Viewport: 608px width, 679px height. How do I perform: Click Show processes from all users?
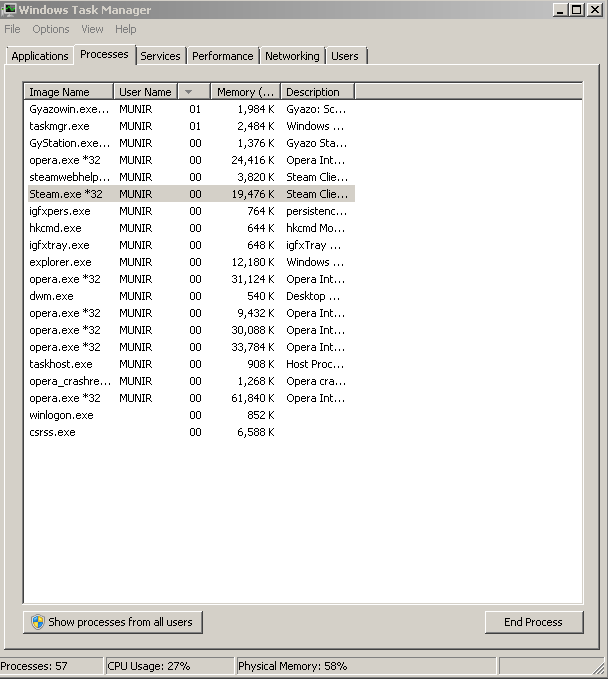point(113,622)
